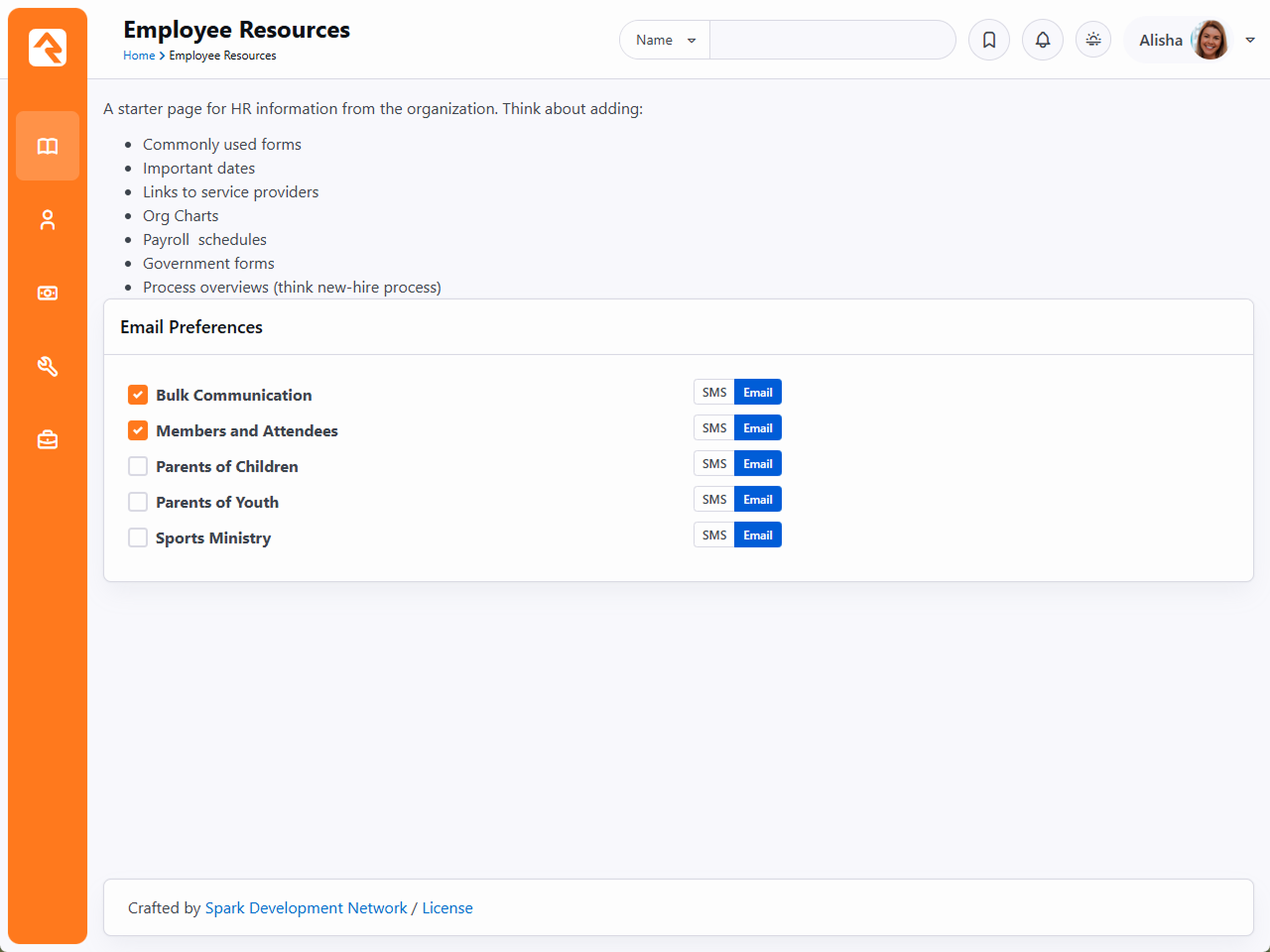Open notifications bell icon
1270x952 pixels.
pyautogui.click(x=1043, y=41)
